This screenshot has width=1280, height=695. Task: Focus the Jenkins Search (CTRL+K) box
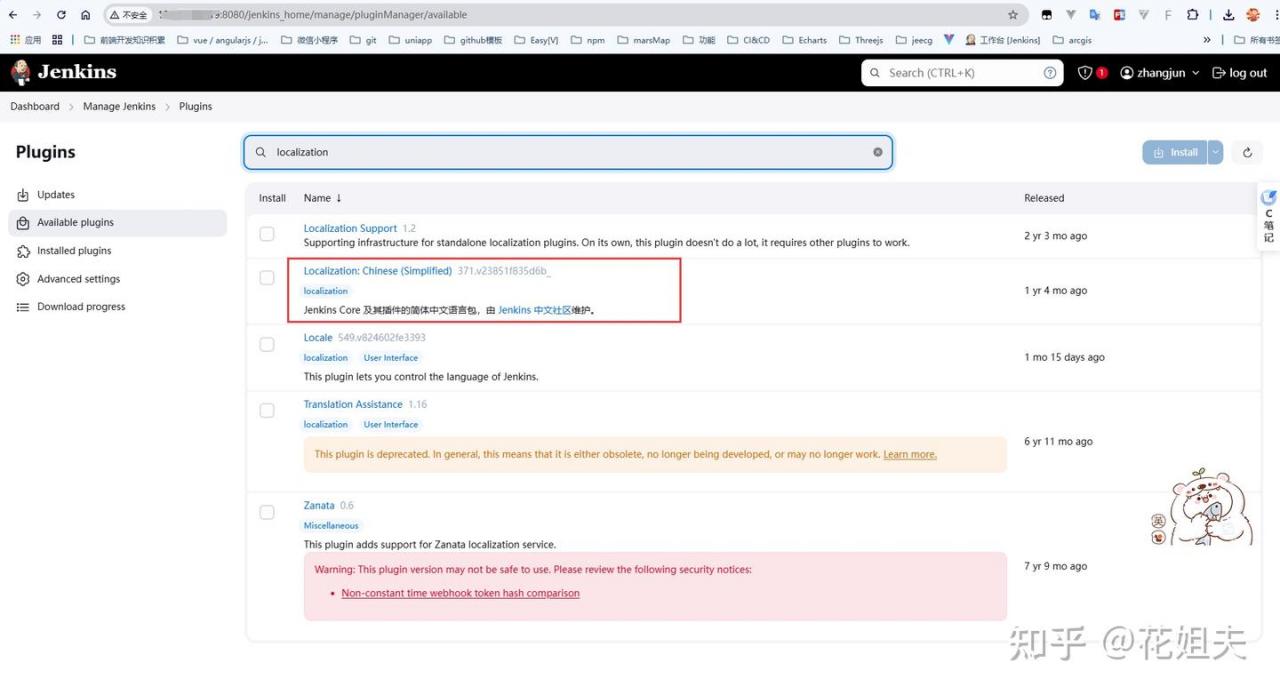963,73
